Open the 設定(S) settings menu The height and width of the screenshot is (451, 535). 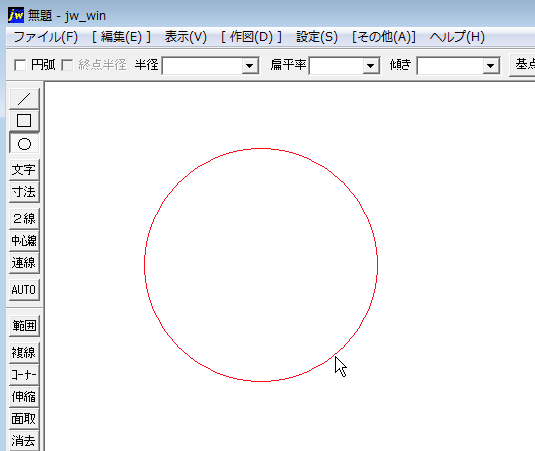coord(317,37)
